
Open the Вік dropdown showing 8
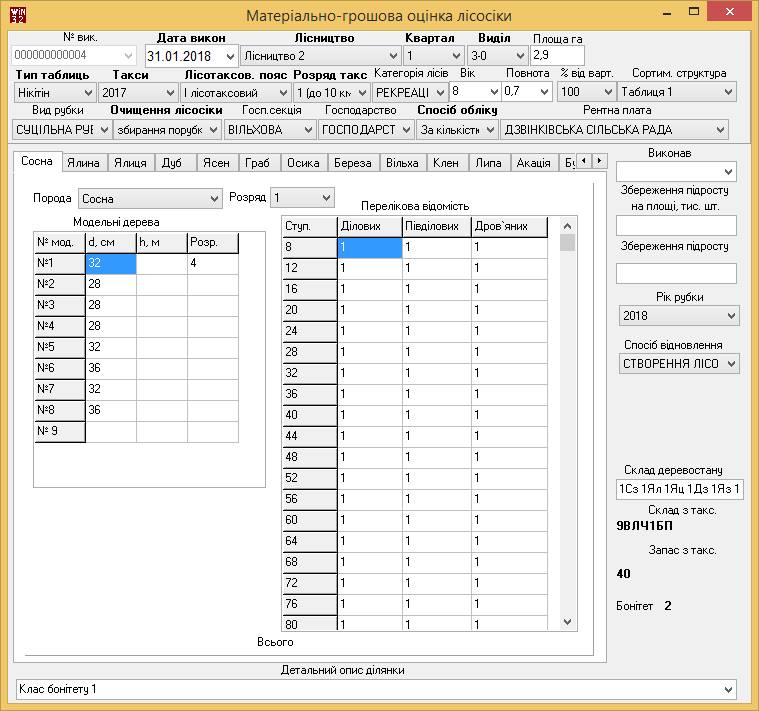tap(494, 91)
